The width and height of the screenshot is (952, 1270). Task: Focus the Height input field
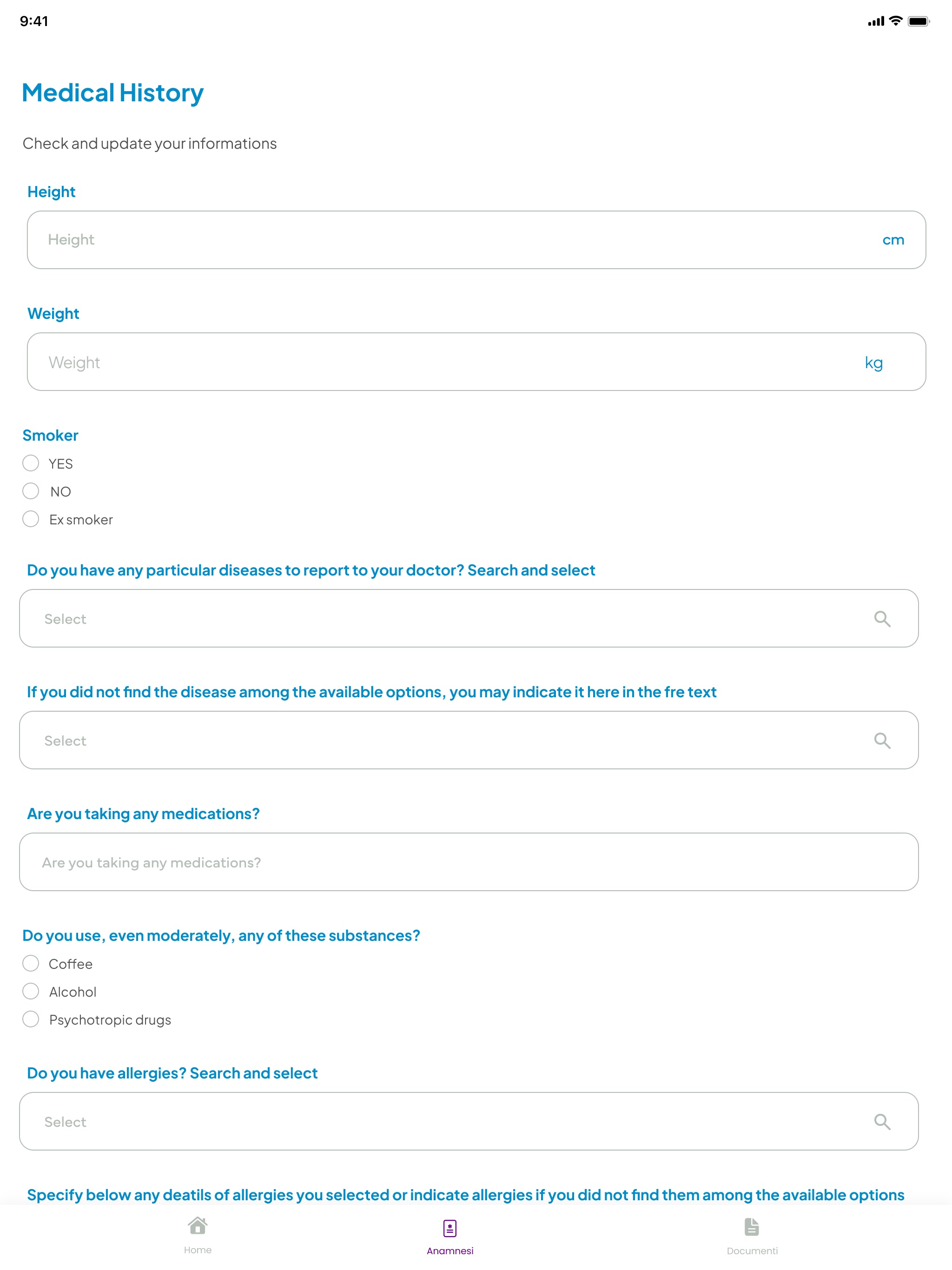[x=476, y=240]
